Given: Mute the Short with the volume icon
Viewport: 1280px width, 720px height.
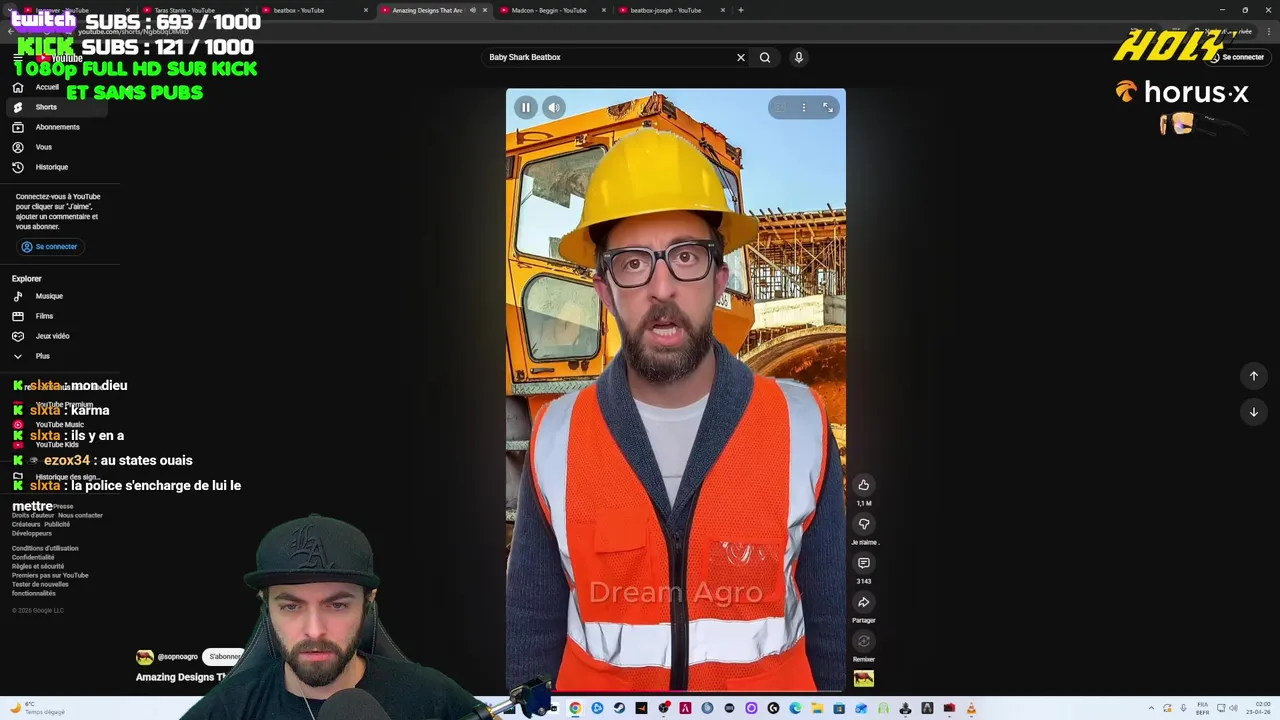Looking at the screenshot, I should pos(554,107).
